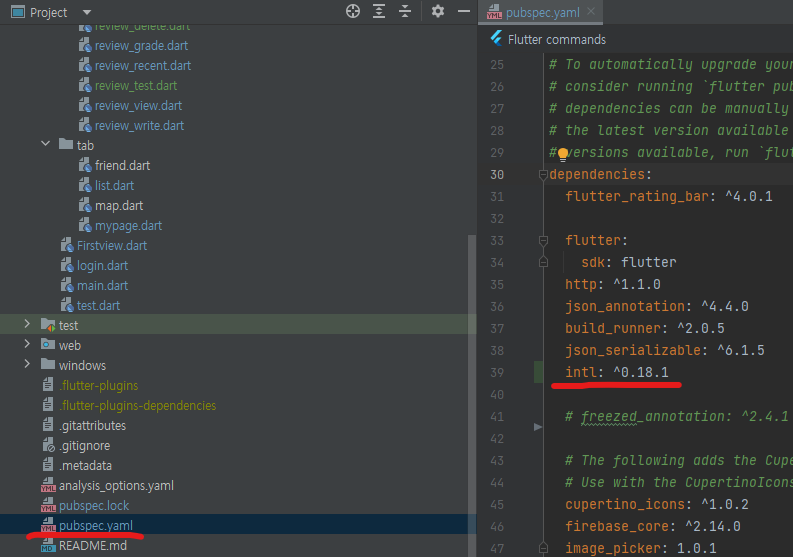Click the pubspec.lock YML file icon
The image size is (793, 557).
pyautogui.click(x=48, y=505)
